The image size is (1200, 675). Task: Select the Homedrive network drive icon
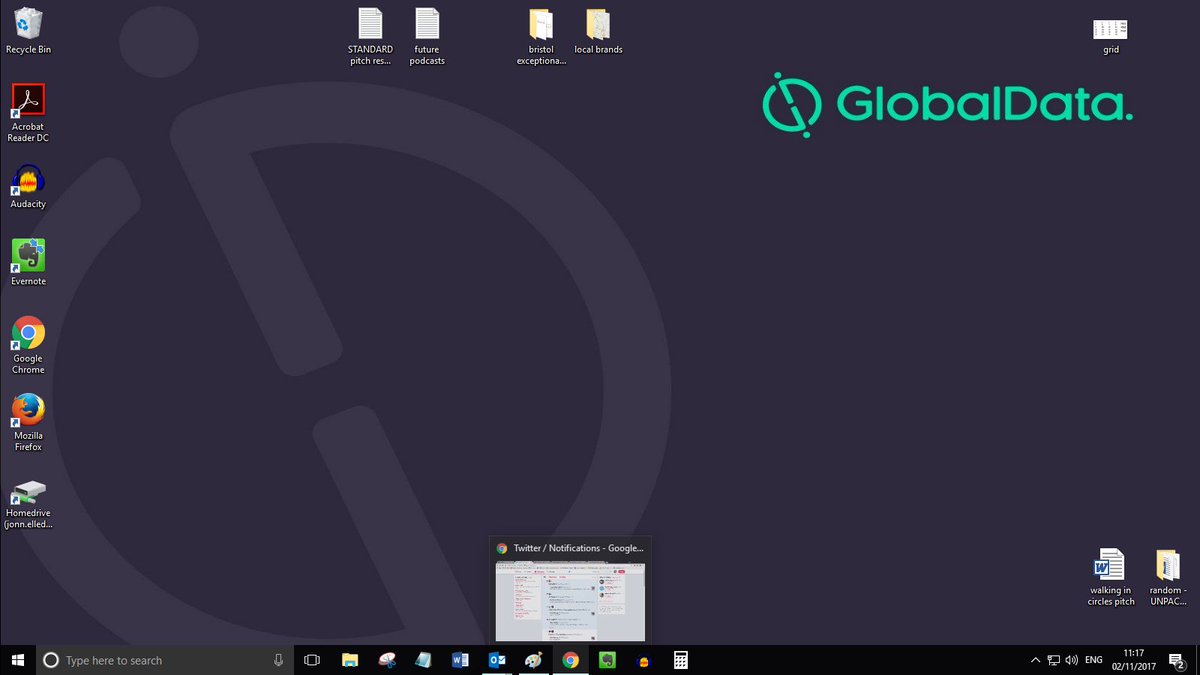coord(28,503)
